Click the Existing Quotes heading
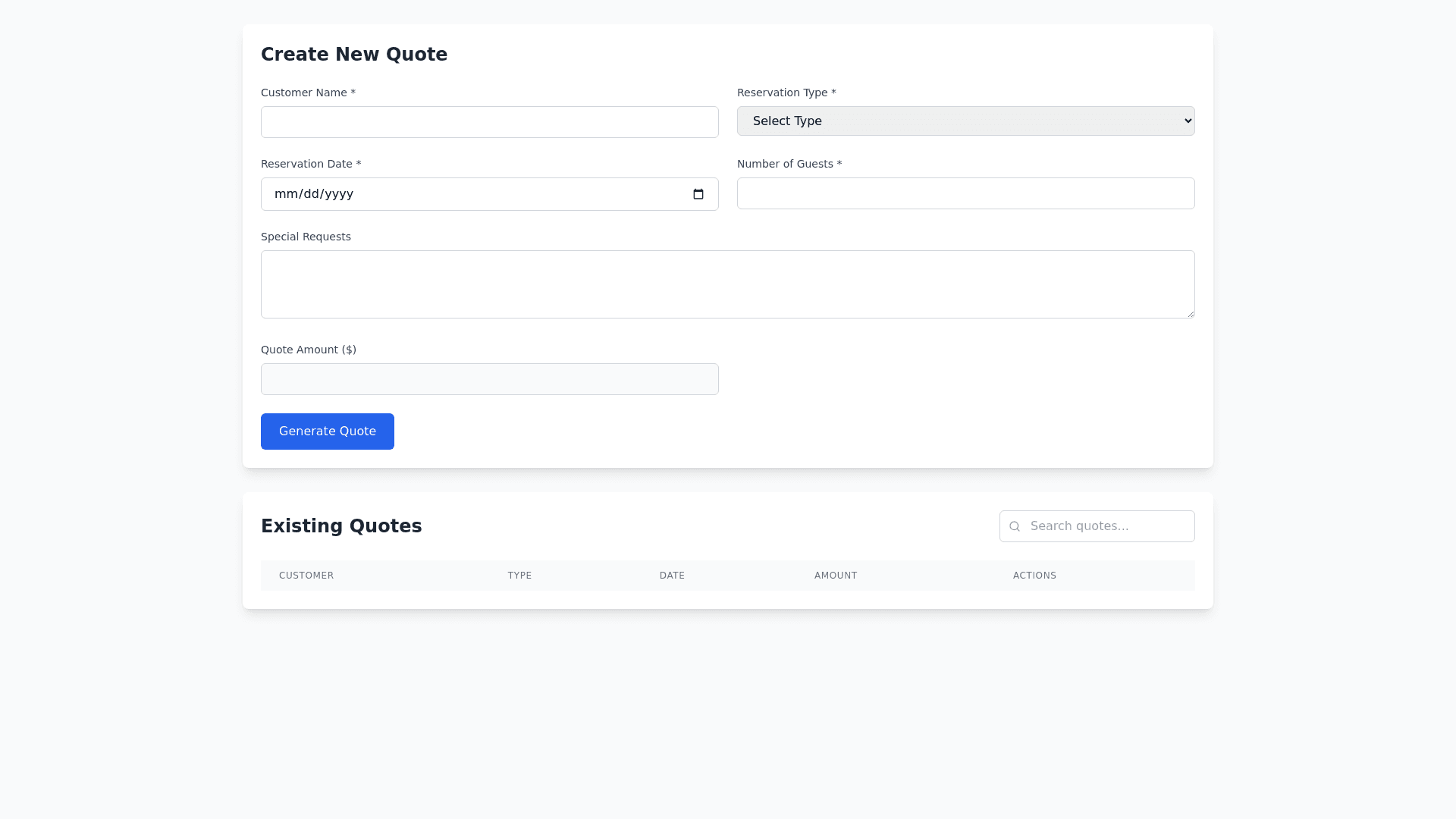Viewport: 1456px width, 819px height. pos(341,526)
